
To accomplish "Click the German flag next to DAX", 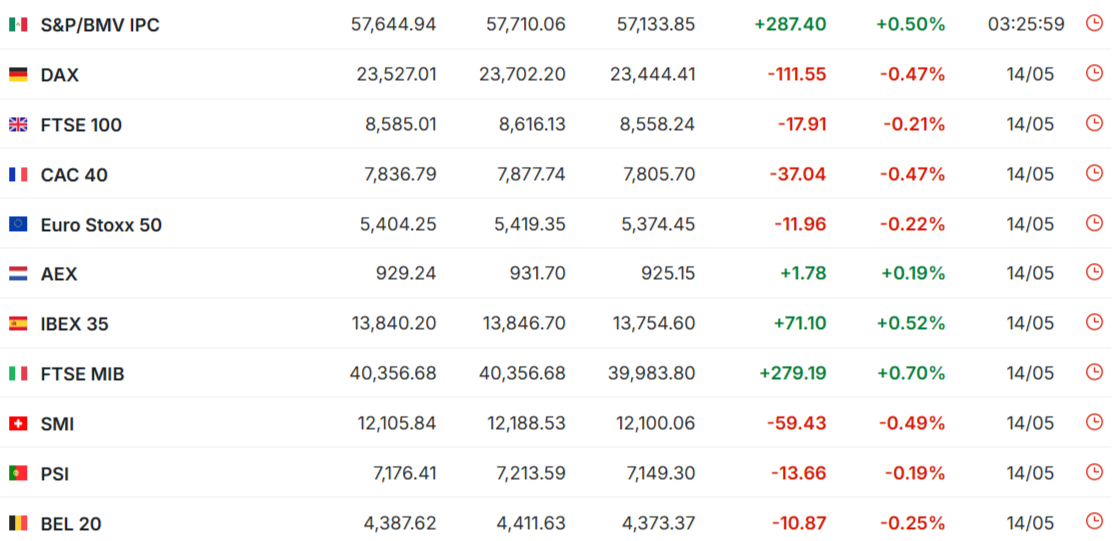I will [18, 74].
